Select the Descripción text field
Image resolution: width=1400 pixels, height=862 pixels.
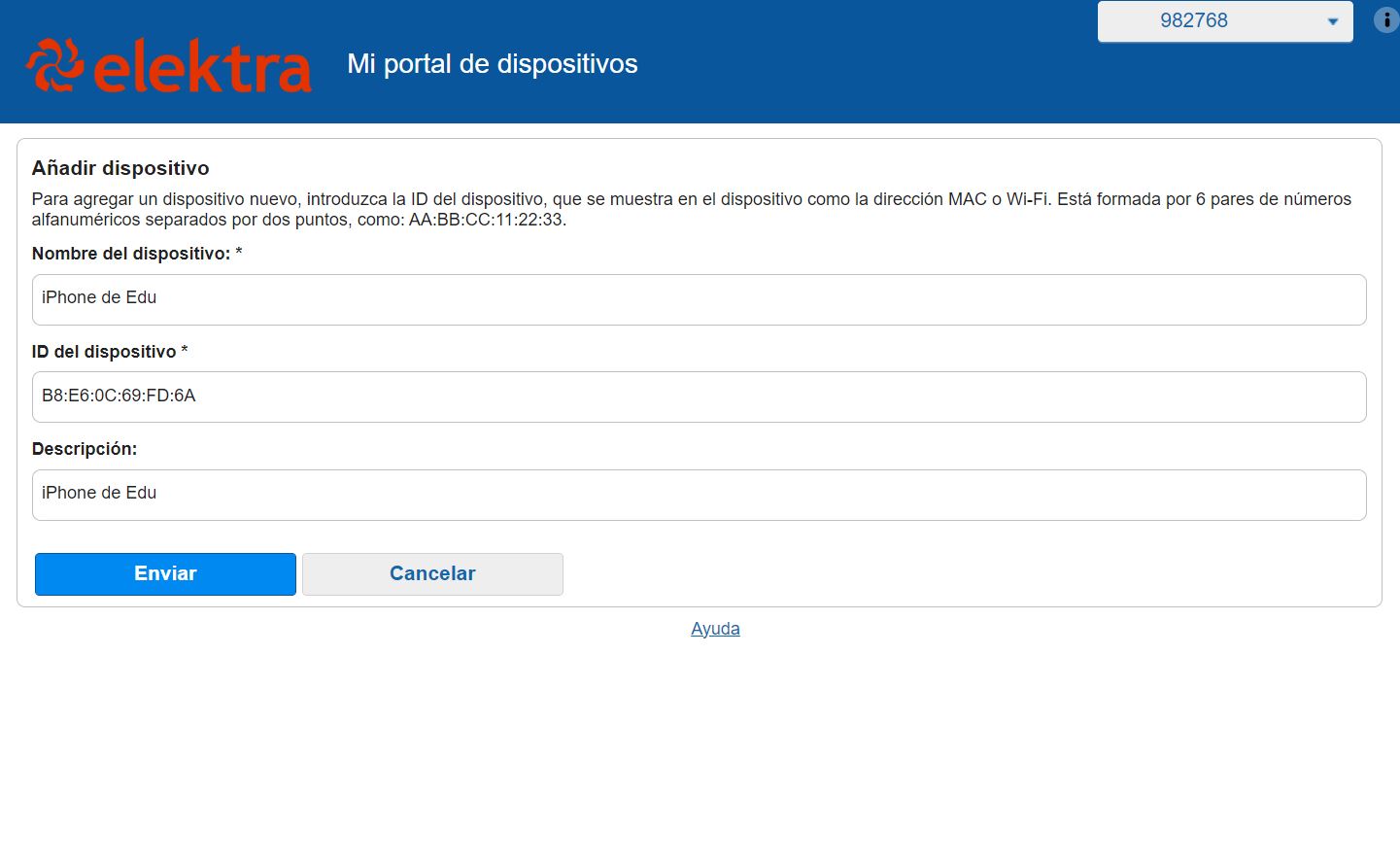click(699, 495)
